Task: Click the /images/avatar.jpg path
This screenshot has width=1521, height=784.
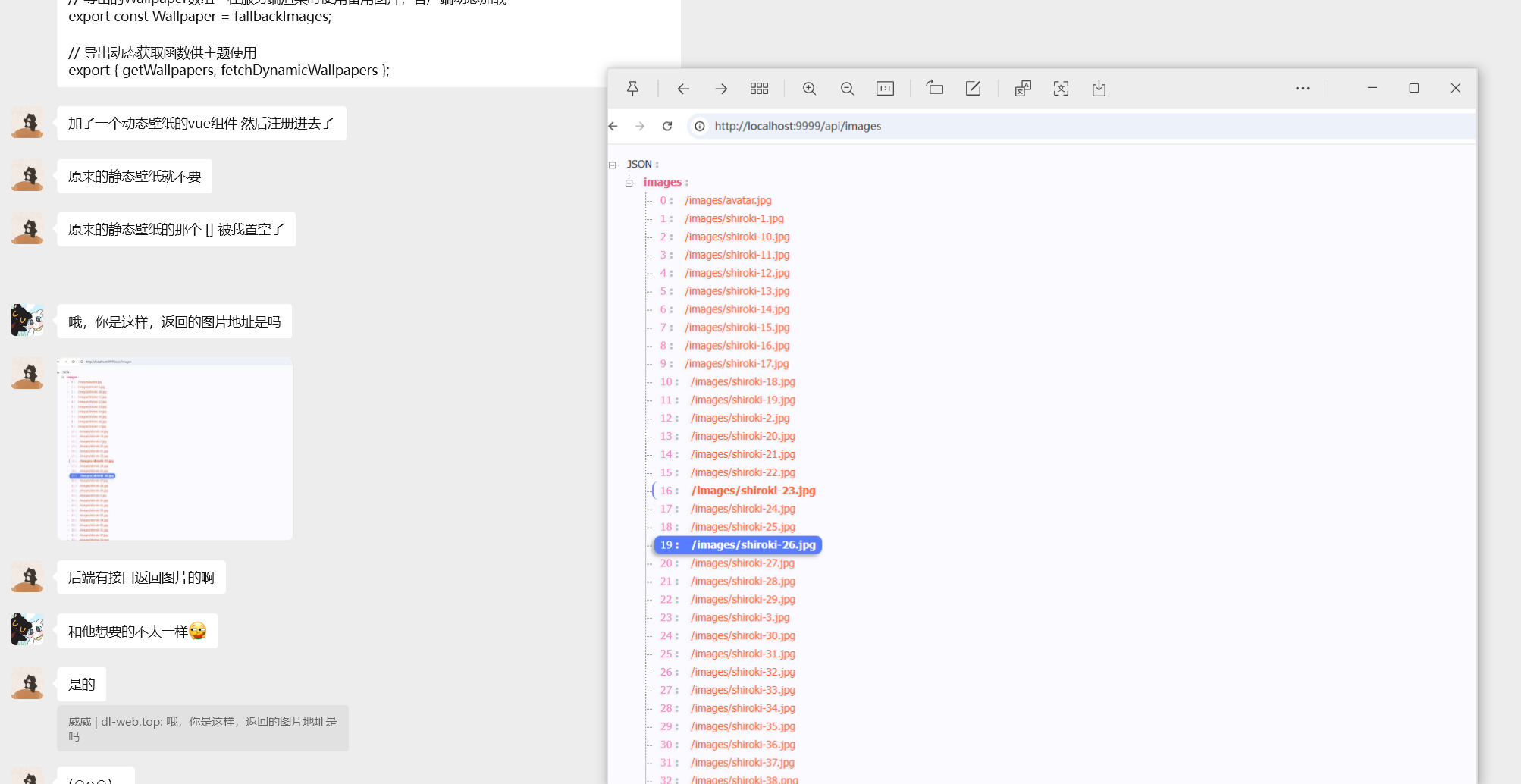Action: tap(728, 200)
